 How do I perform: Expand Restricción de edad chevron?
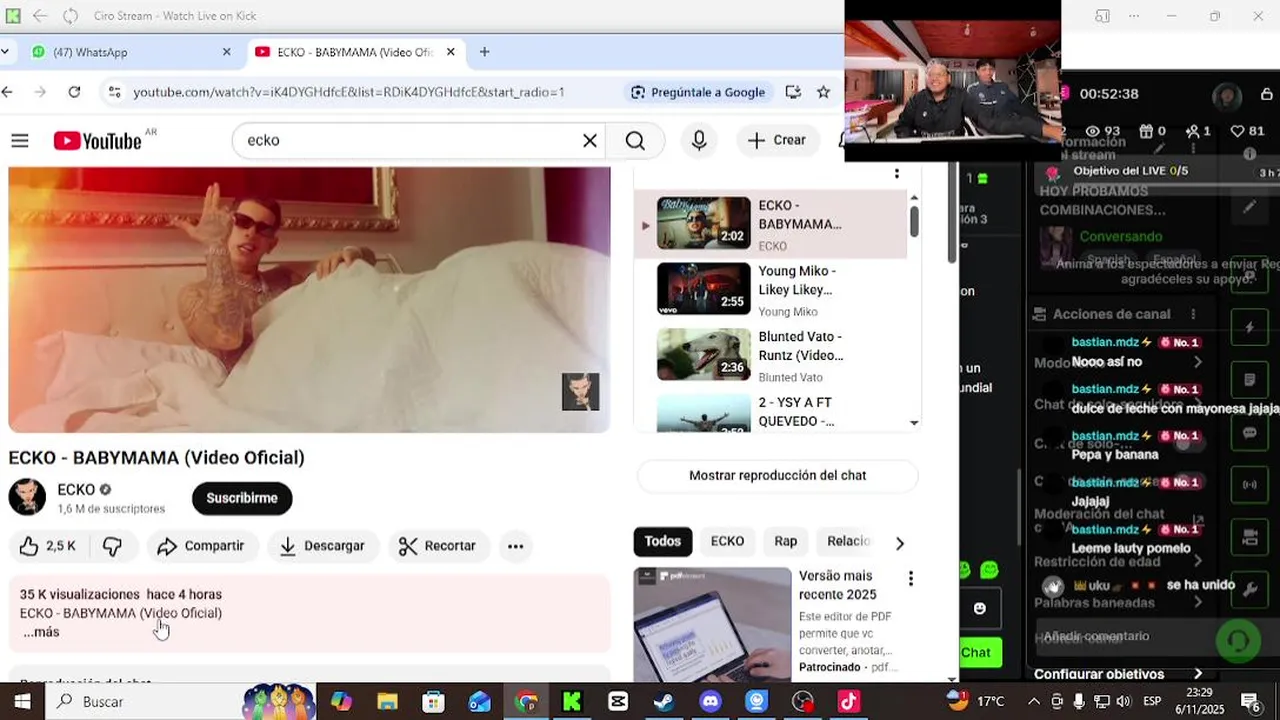(1198, 561)
